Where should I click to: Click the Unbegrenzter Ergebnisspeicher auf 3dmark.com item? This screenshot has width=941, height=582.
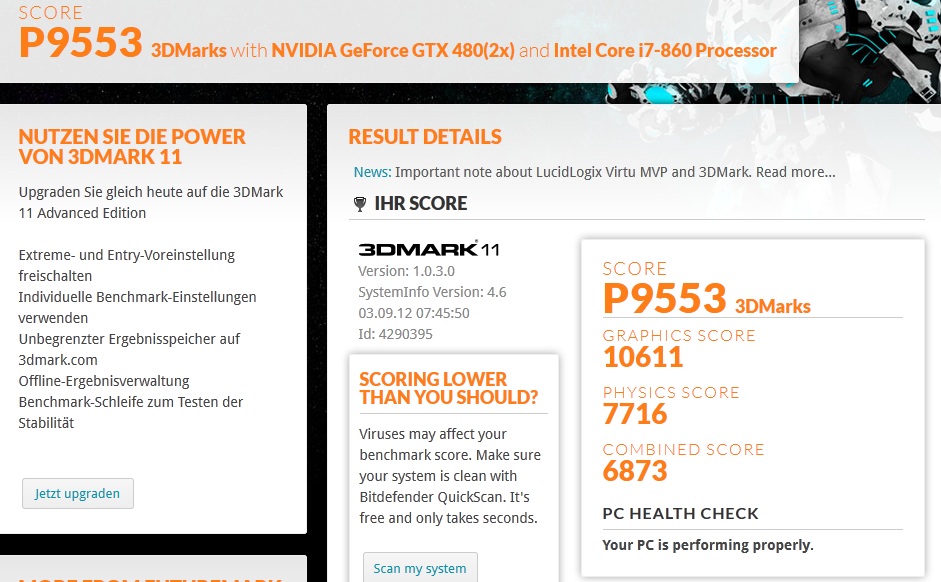(129, 349)
